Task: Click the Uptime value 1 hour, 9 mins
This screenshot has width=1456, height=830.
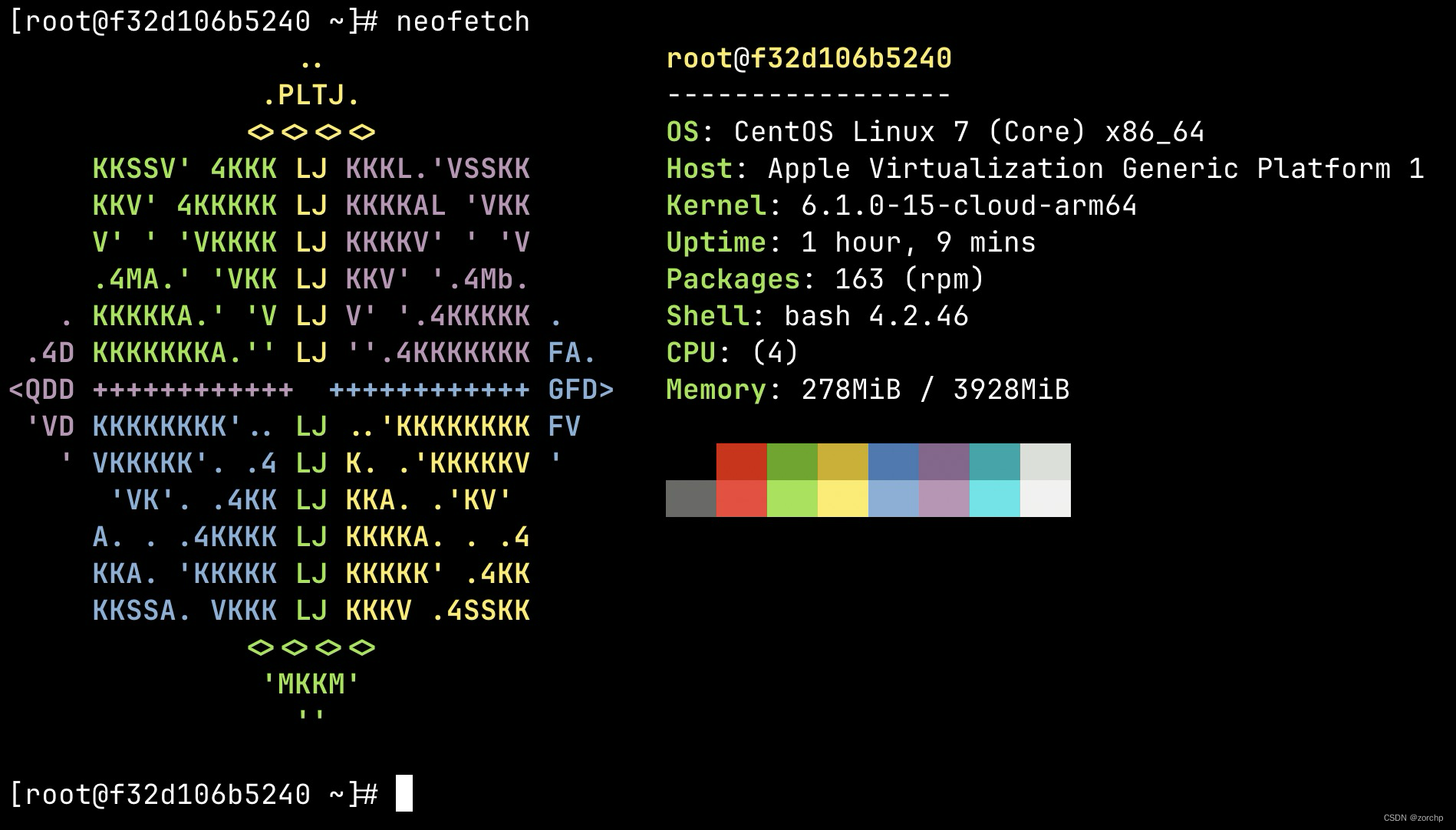Action: pyautogui.click(x=918, y=242)
